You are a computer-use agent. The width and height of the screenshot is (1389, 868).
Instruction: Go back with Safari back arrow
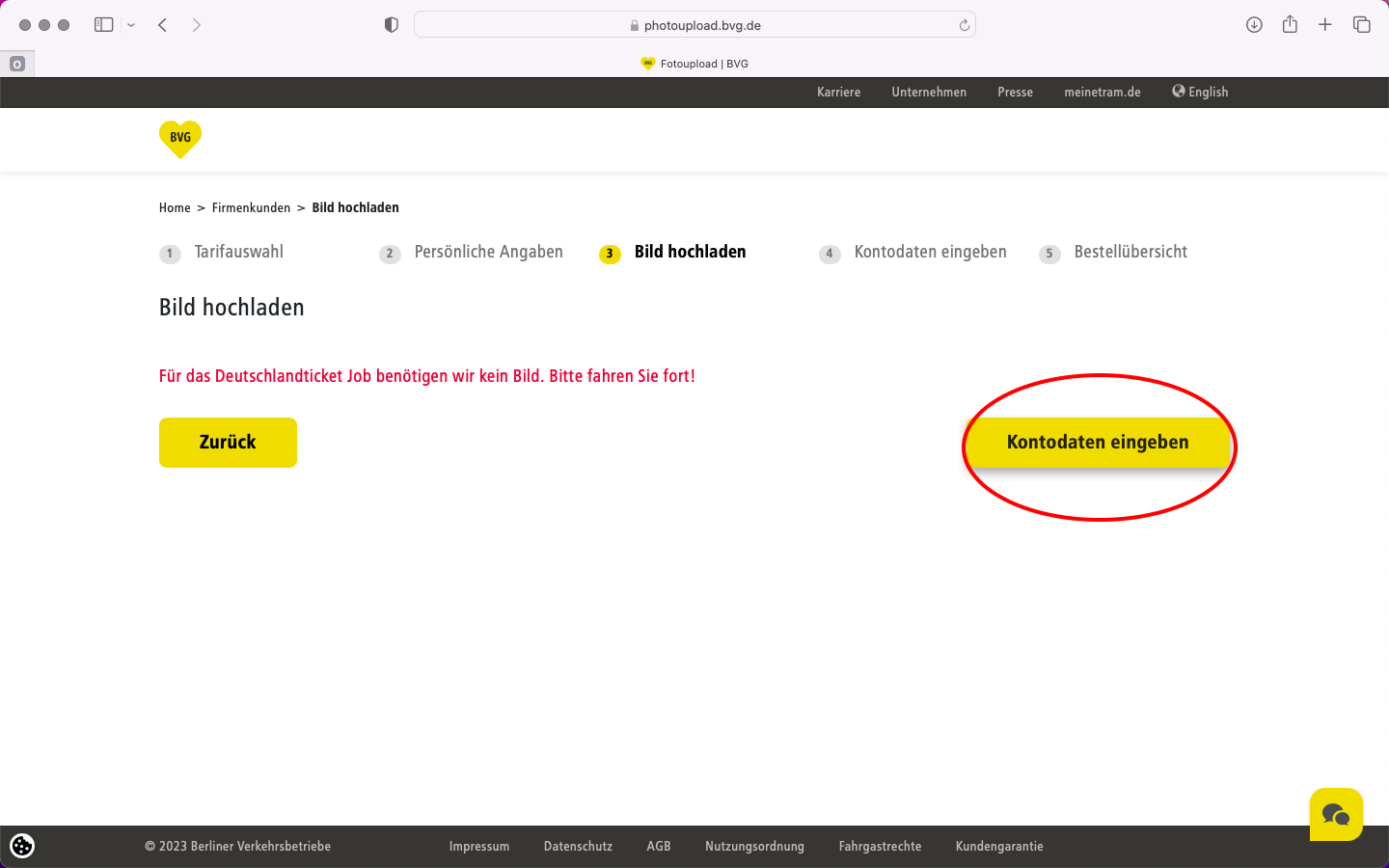click(163, 25)
